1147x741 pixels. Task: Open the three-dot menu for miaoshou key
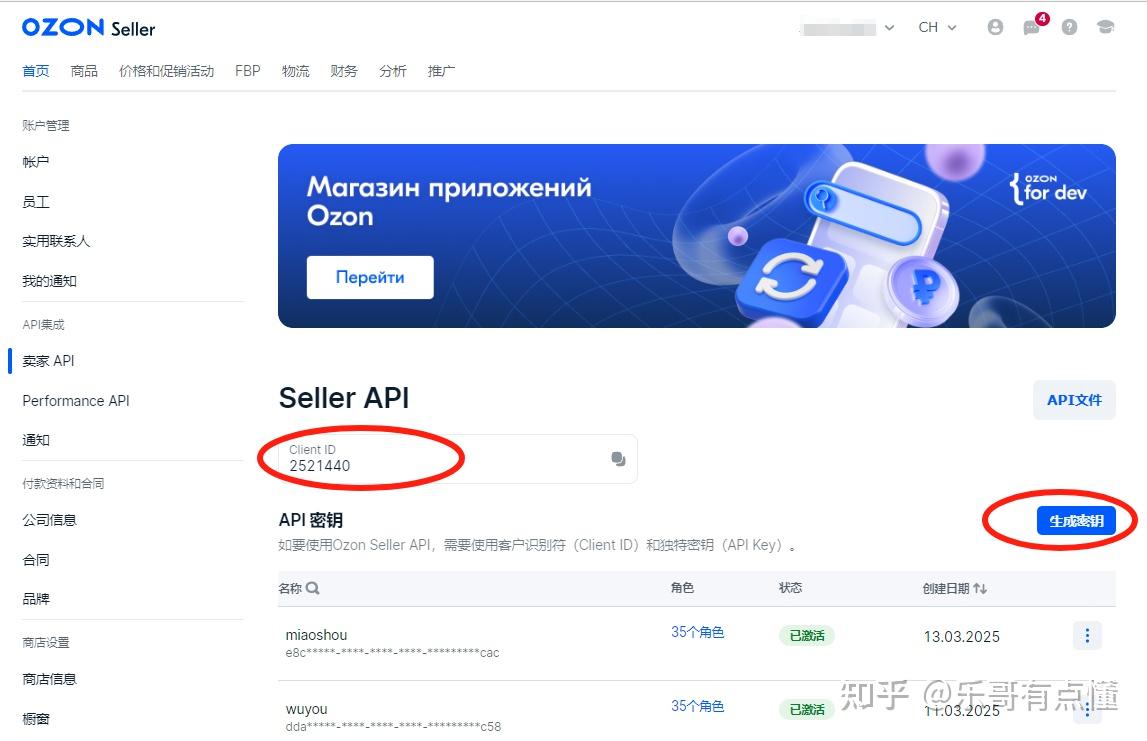(1086, 636)
